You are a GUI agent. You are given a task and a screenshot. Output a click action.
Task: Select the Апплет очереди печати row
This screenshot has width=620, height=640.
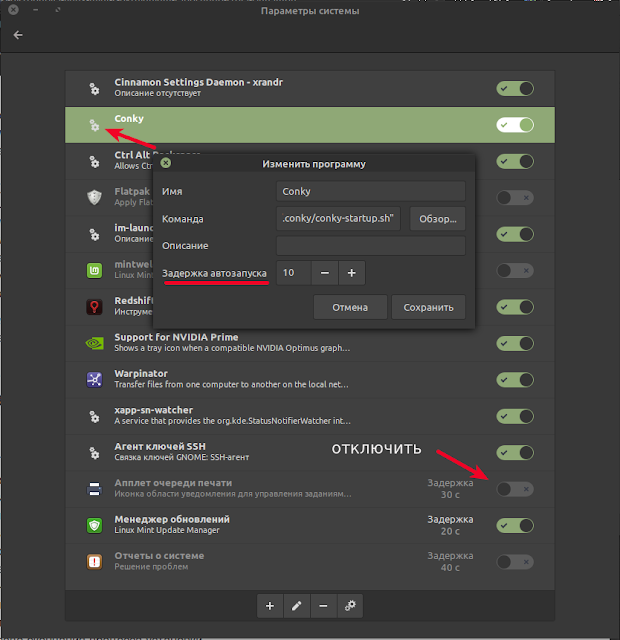click(x=310, y=489)
